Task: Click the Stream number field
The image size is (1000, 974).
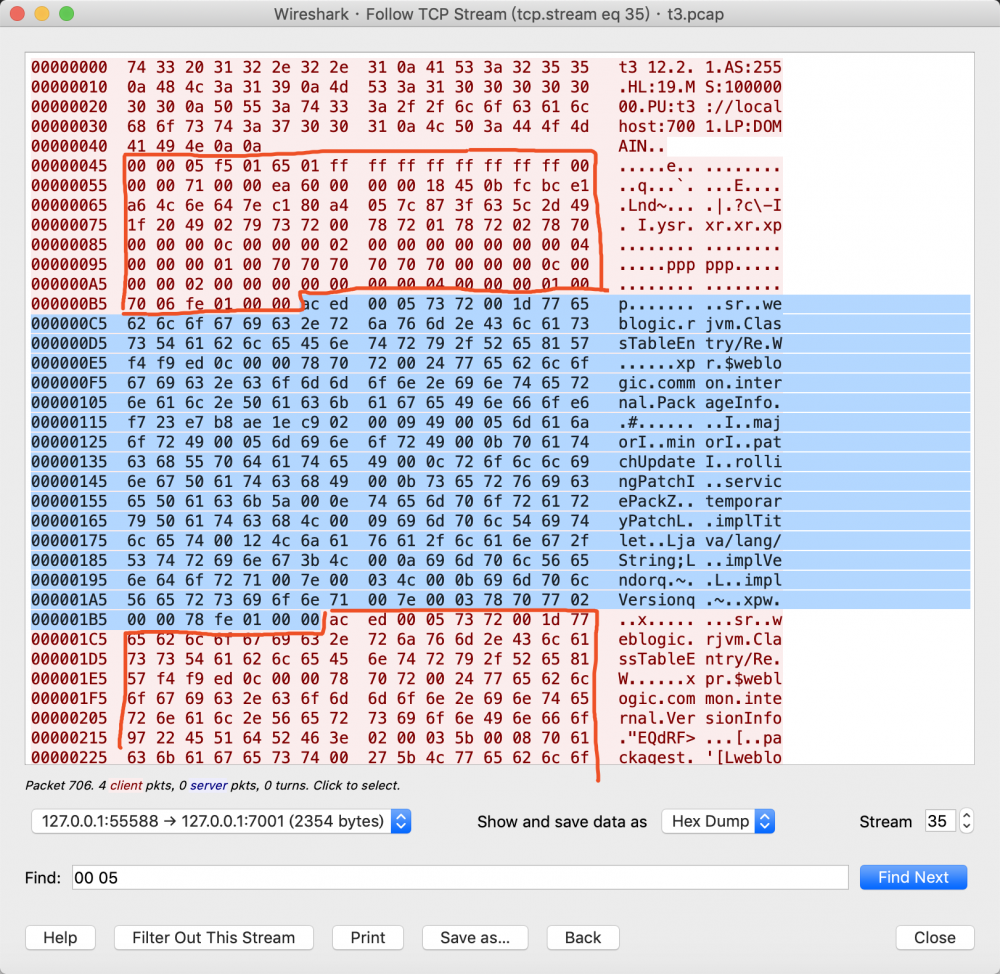Action: click(940, 821)
